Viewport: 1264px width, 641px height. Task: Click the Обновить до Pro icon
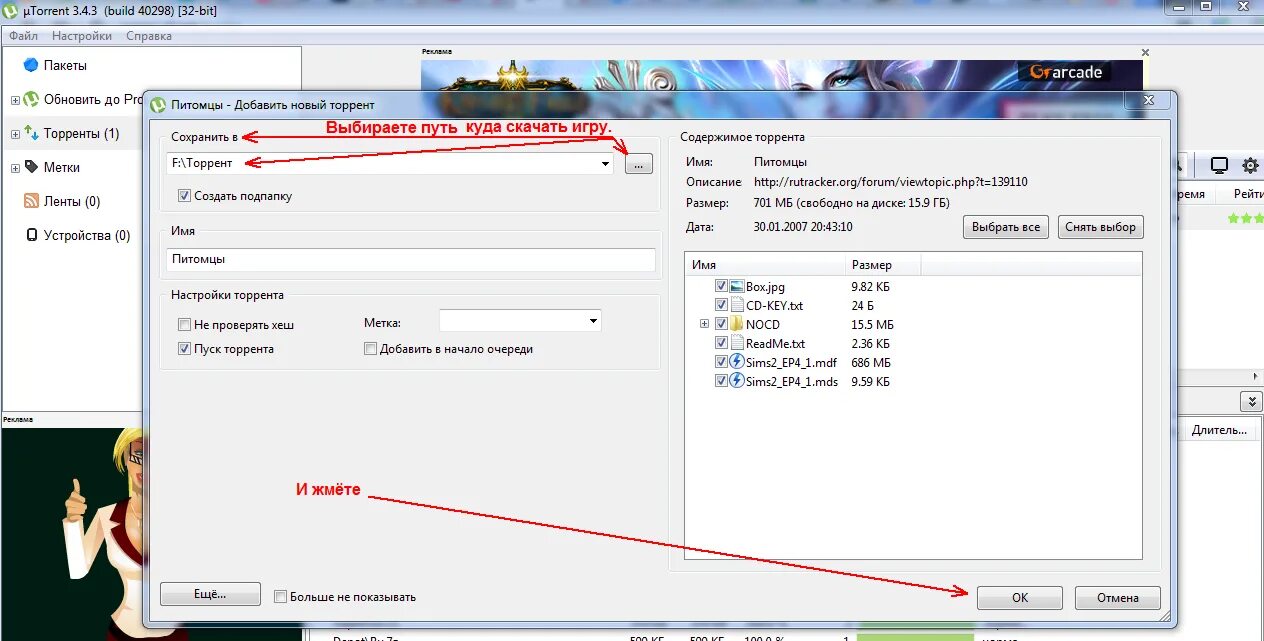pyautogui.click(x=31, y=99)
